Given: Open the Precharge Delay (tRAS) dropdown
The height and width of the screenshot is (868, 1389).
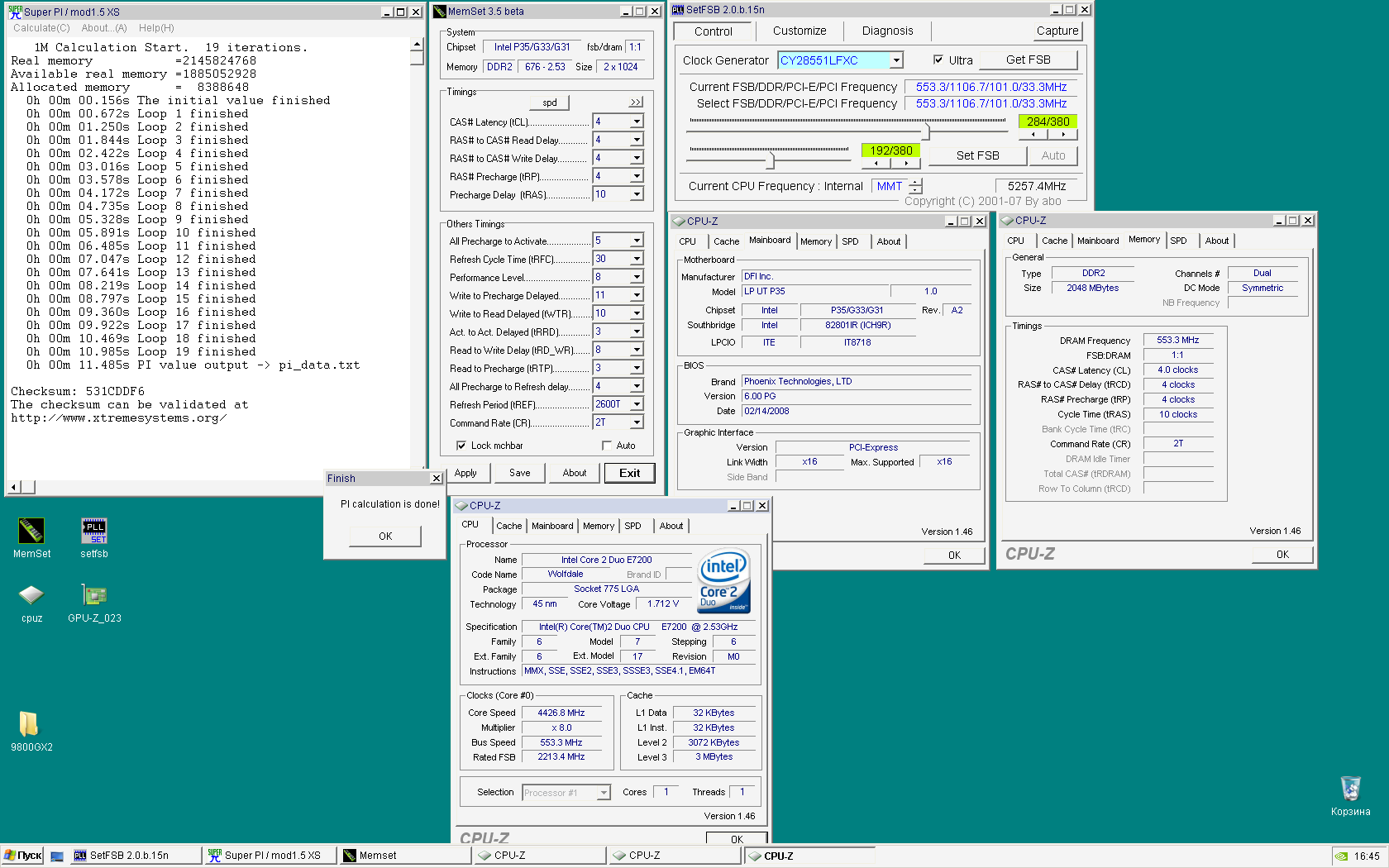Looking at the screenshot, I should (x=637, y=194).
